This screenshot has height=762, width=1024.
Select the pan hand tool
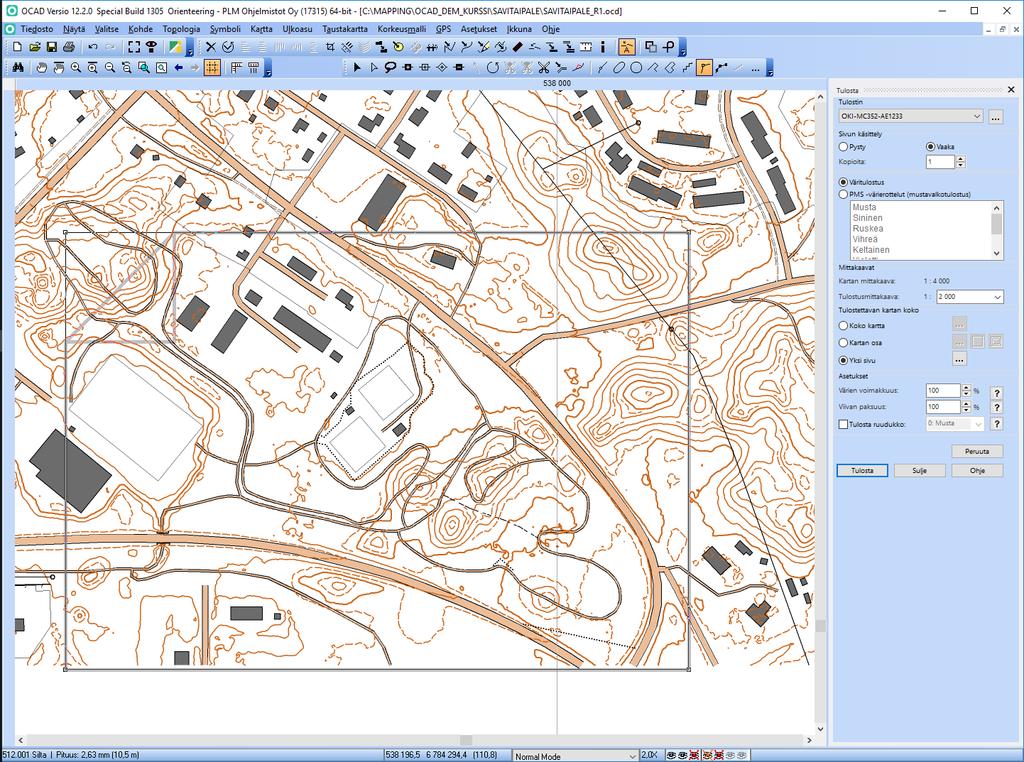(x=42, y=67)
